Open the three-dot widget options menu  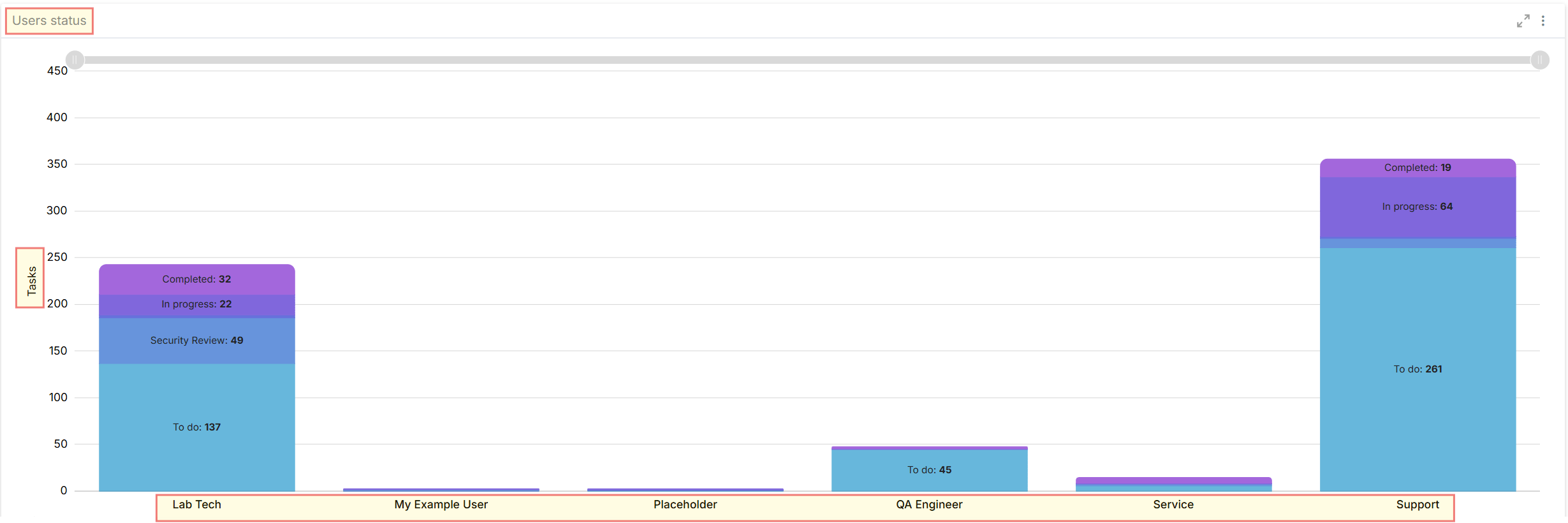[x=1543, y=21]
